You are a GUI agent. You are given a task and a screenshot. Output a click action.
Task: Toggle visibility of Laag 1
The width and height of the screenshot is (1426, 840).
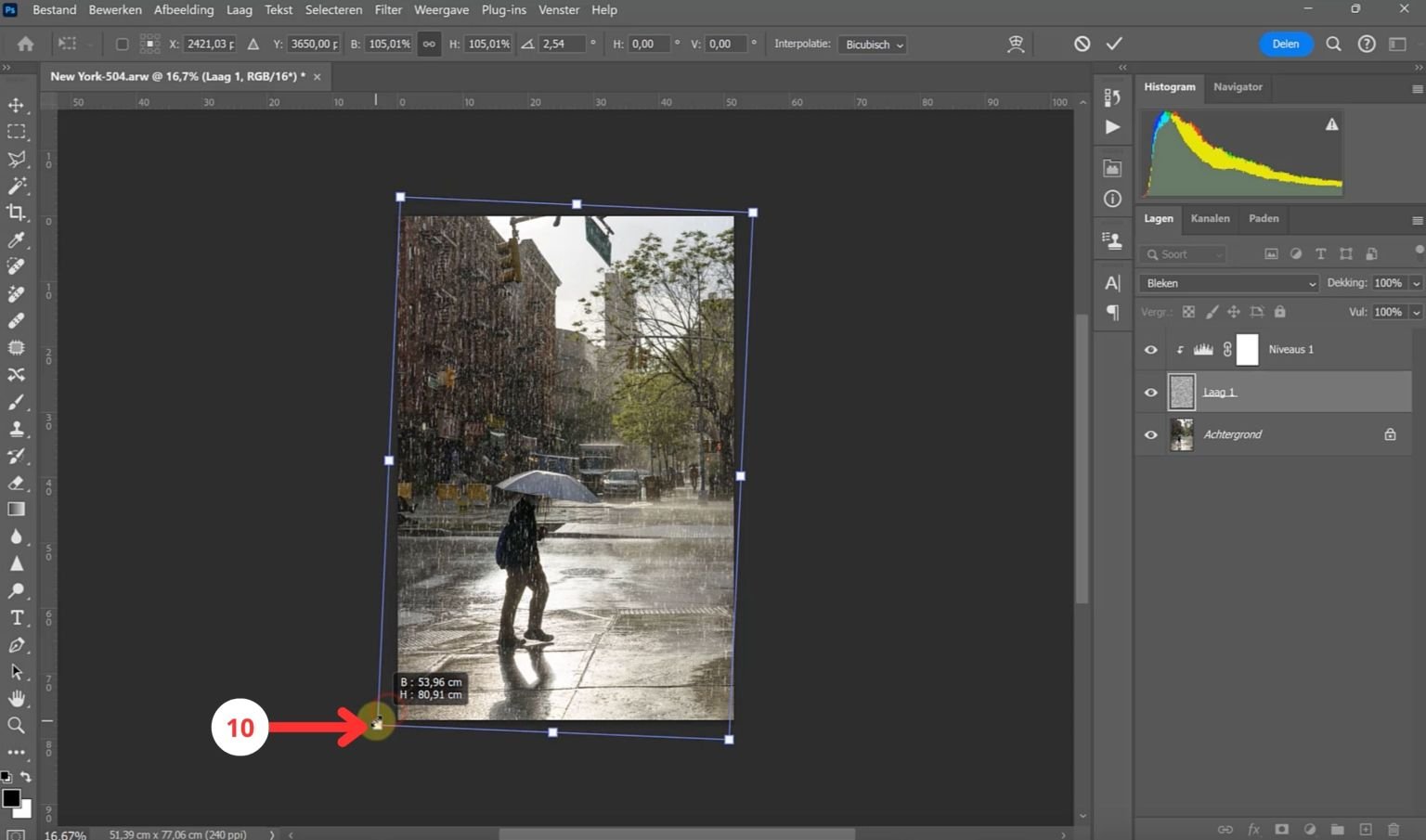(1149, 392)
